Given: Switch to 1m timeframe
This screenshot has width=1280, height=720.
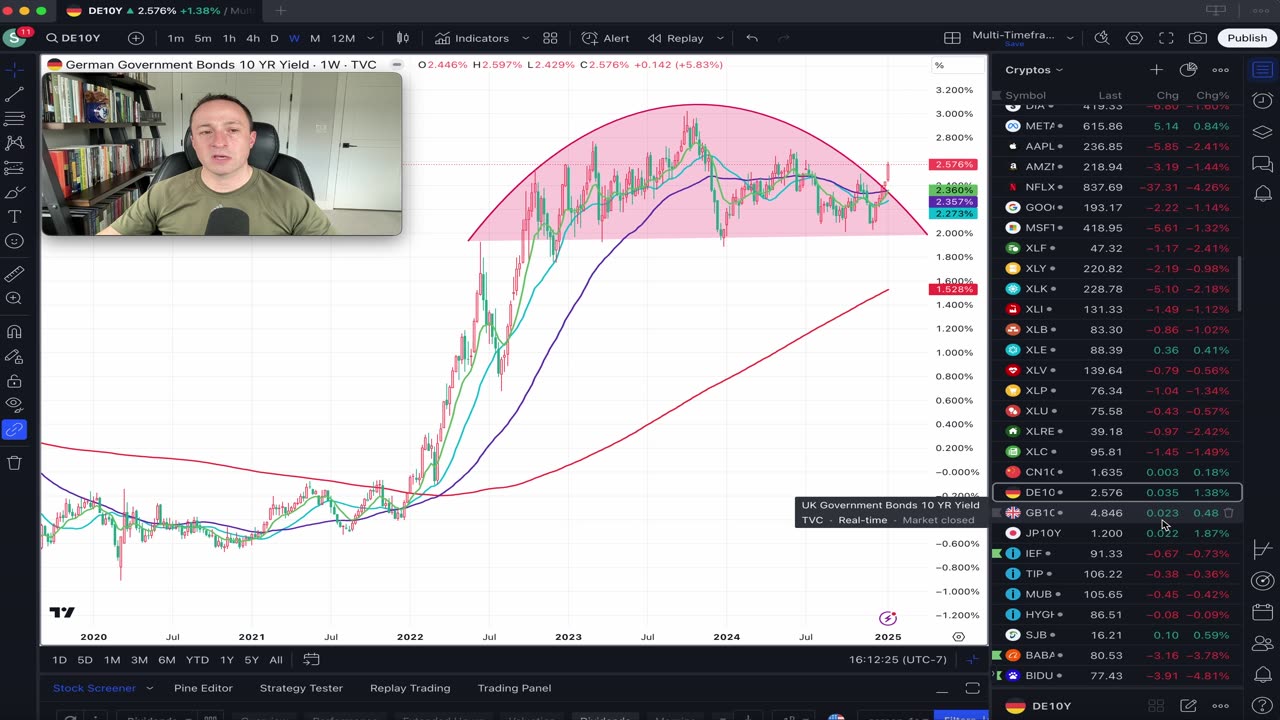Looking at the screenshot, I should (176, 38).
